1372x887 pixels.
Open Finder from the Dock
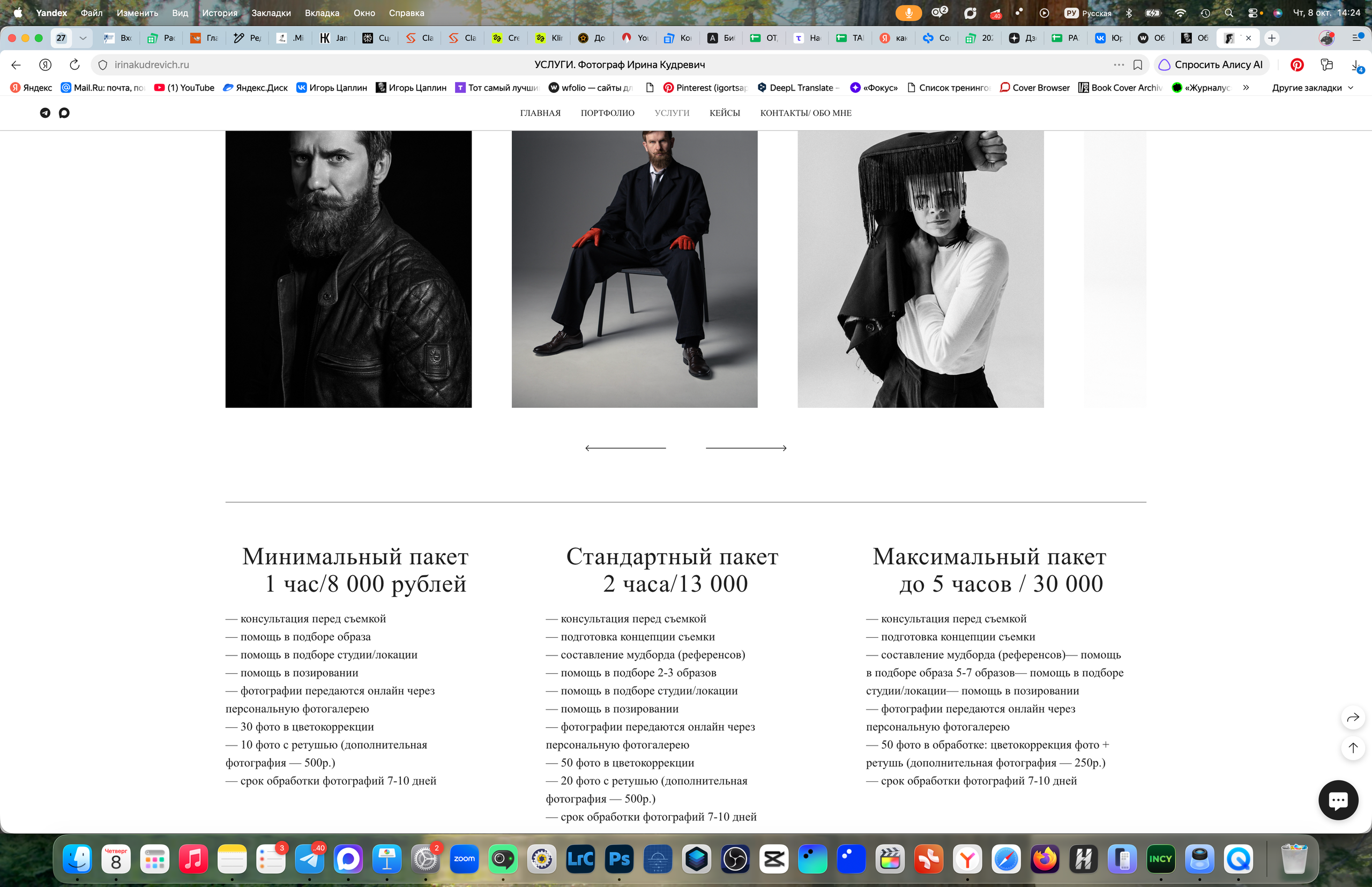tap(77, 859)
